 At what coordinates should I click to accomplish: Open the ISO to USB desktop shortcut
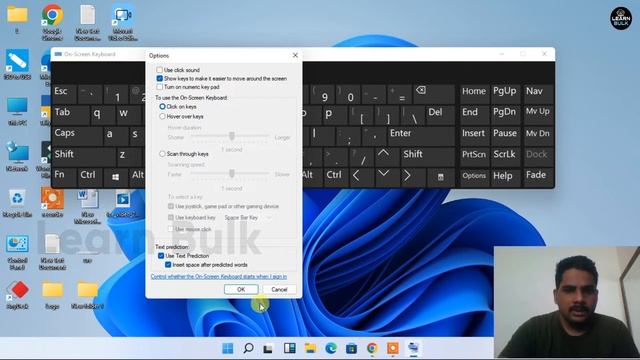coord(17,64)
